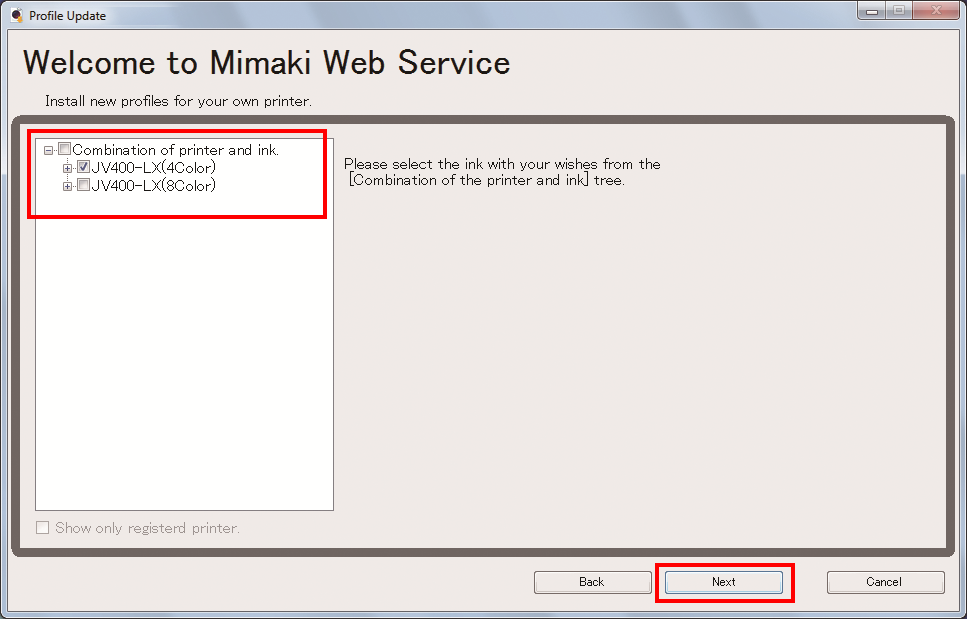This screenshot has height=619, width=967.
Task: Click the 'Profile Update' title bar text
Action: click(67, 16)
